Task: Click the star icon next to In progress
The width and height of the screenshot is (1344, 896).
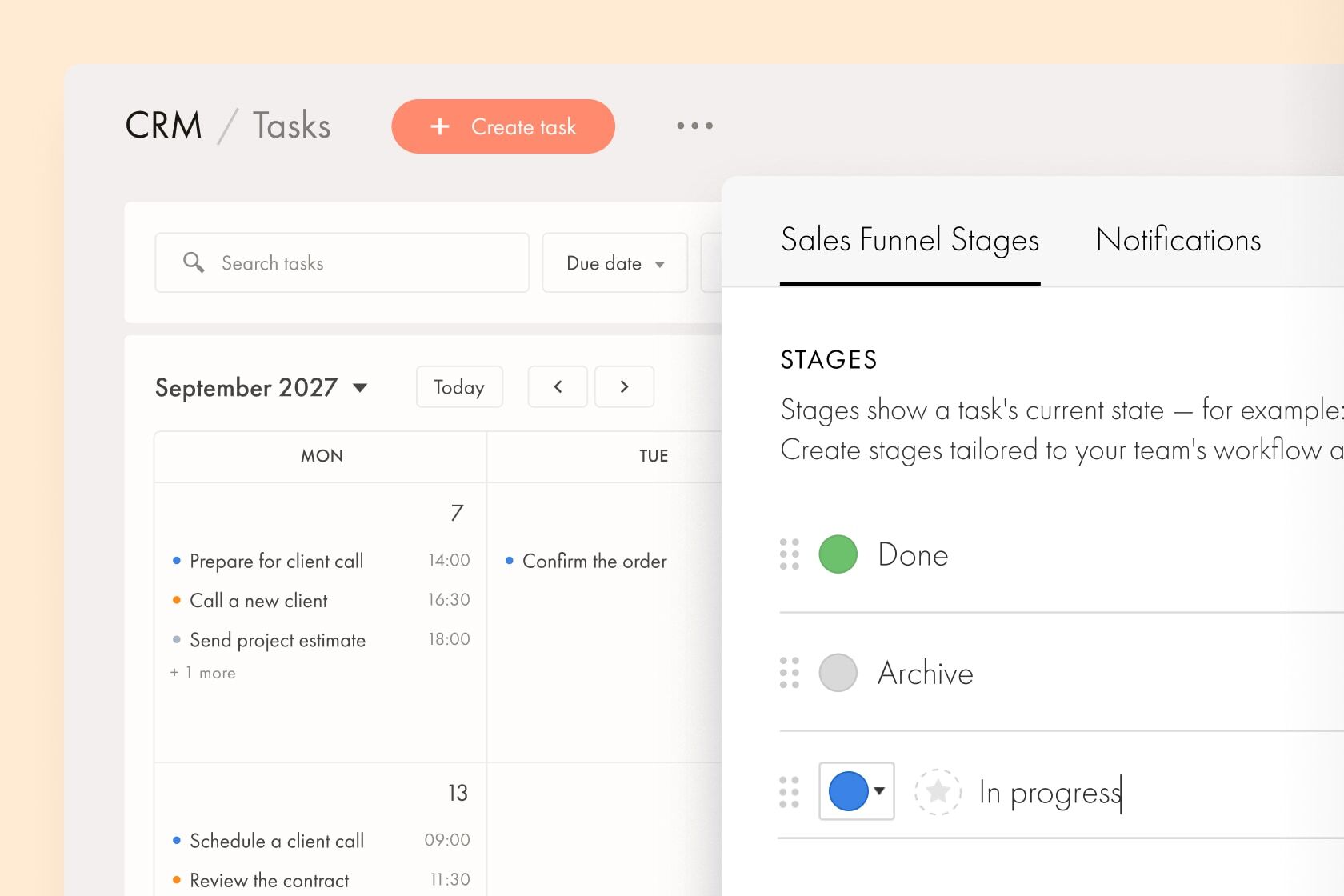Action: pos(938,792)
